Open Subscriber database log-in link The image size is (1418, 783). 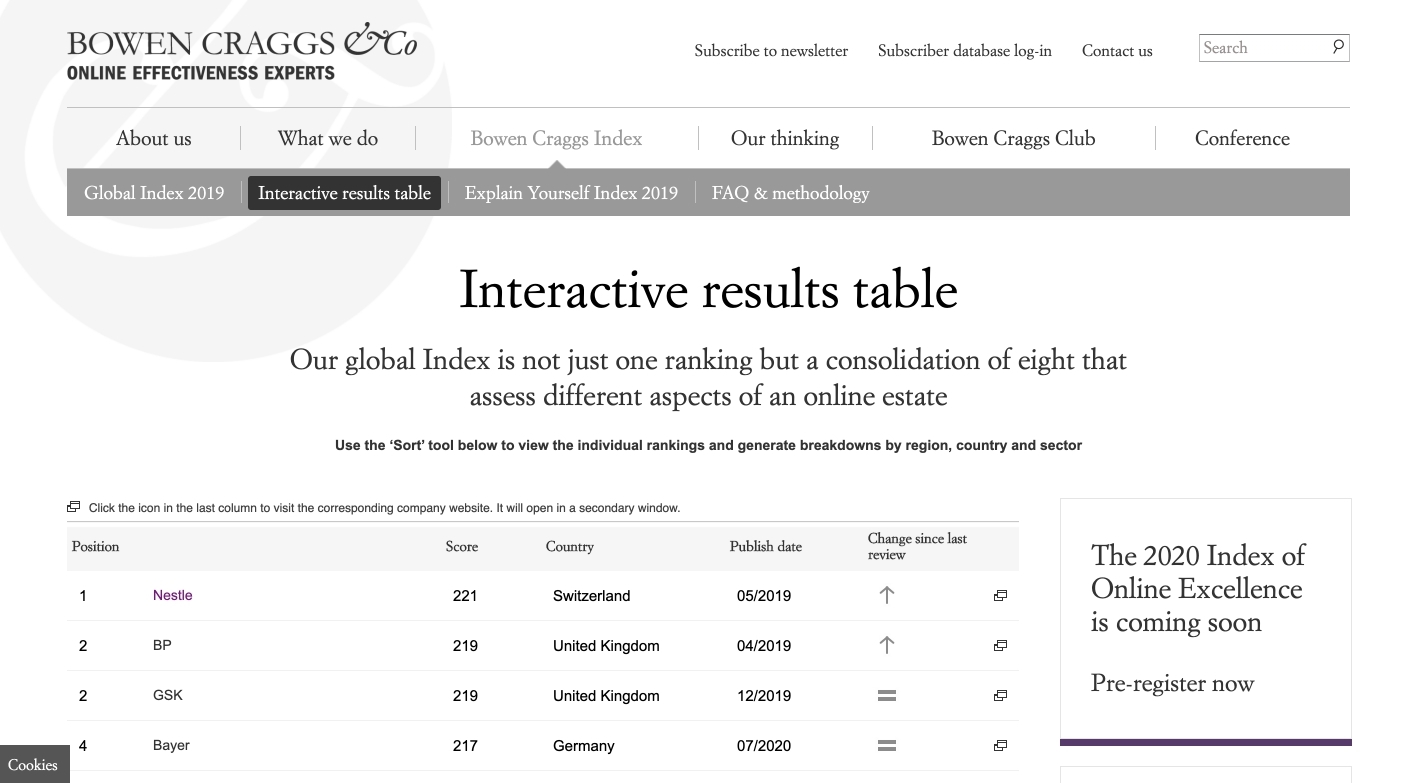click(965, 51)
